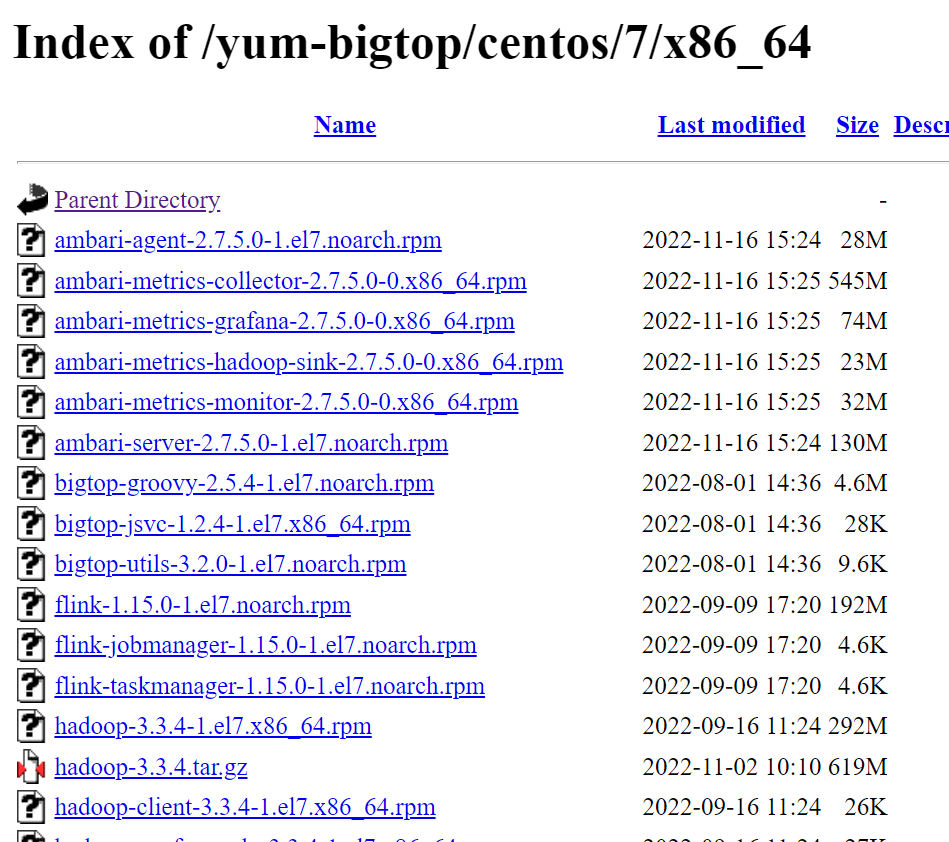Click the 2022-09-09 17:20 date of flink-jobmanager
Viewport: 949px width, 842px height.
coord(732,645)
